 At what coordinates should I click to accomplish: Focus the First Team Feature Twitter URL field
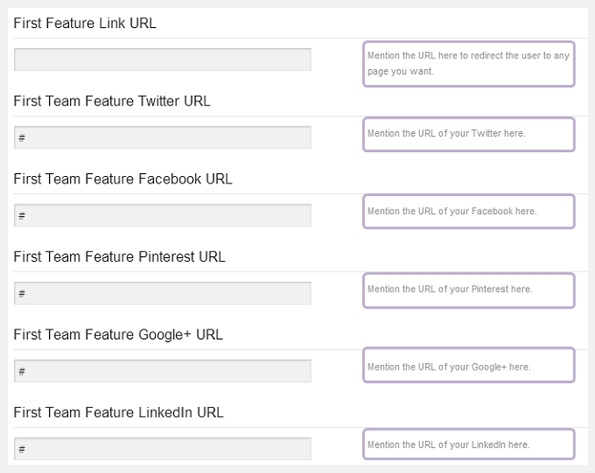click(x=162, y=137)
